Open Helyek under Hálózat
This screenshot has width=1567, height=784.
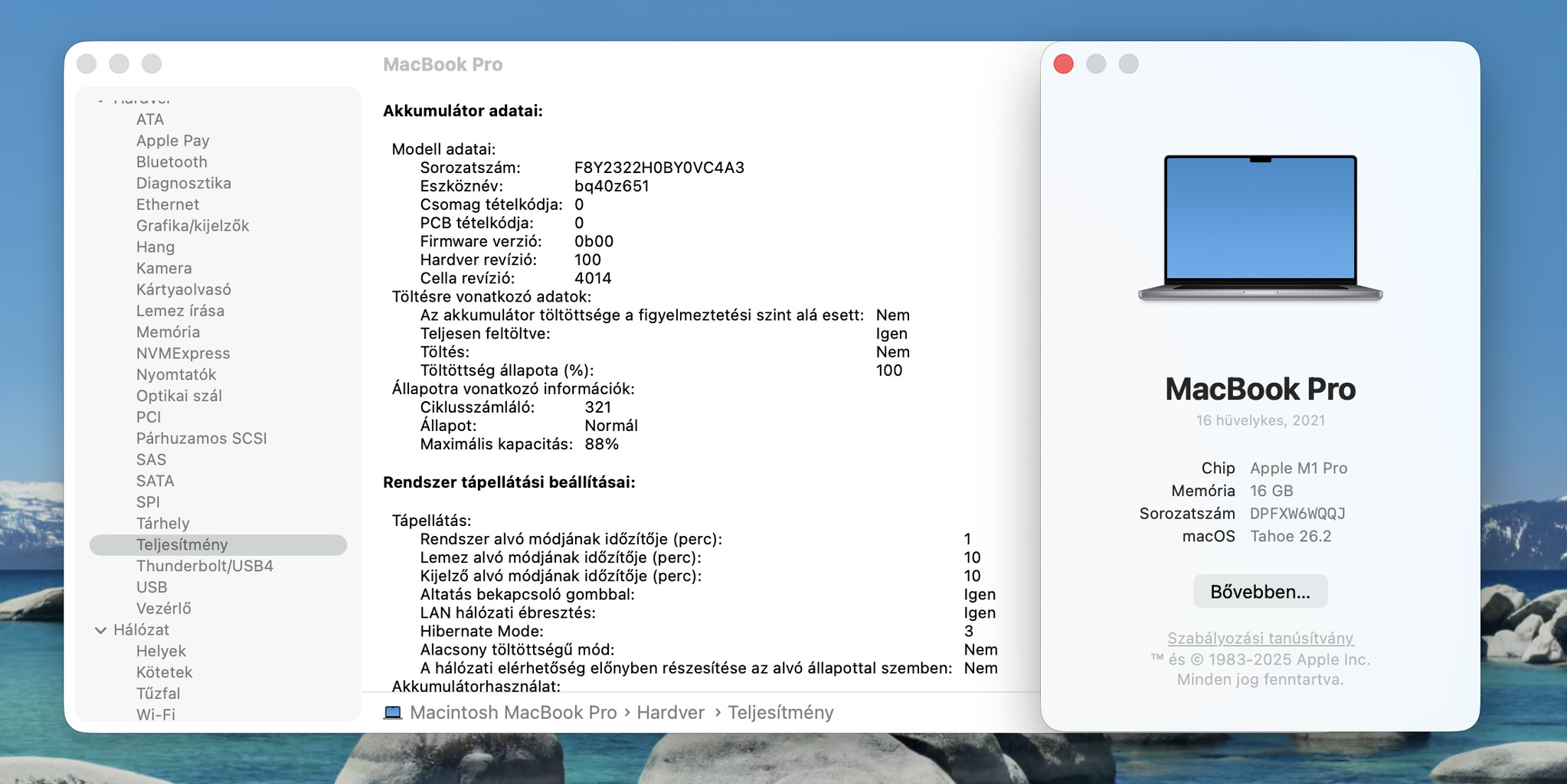tap(161, 652)
